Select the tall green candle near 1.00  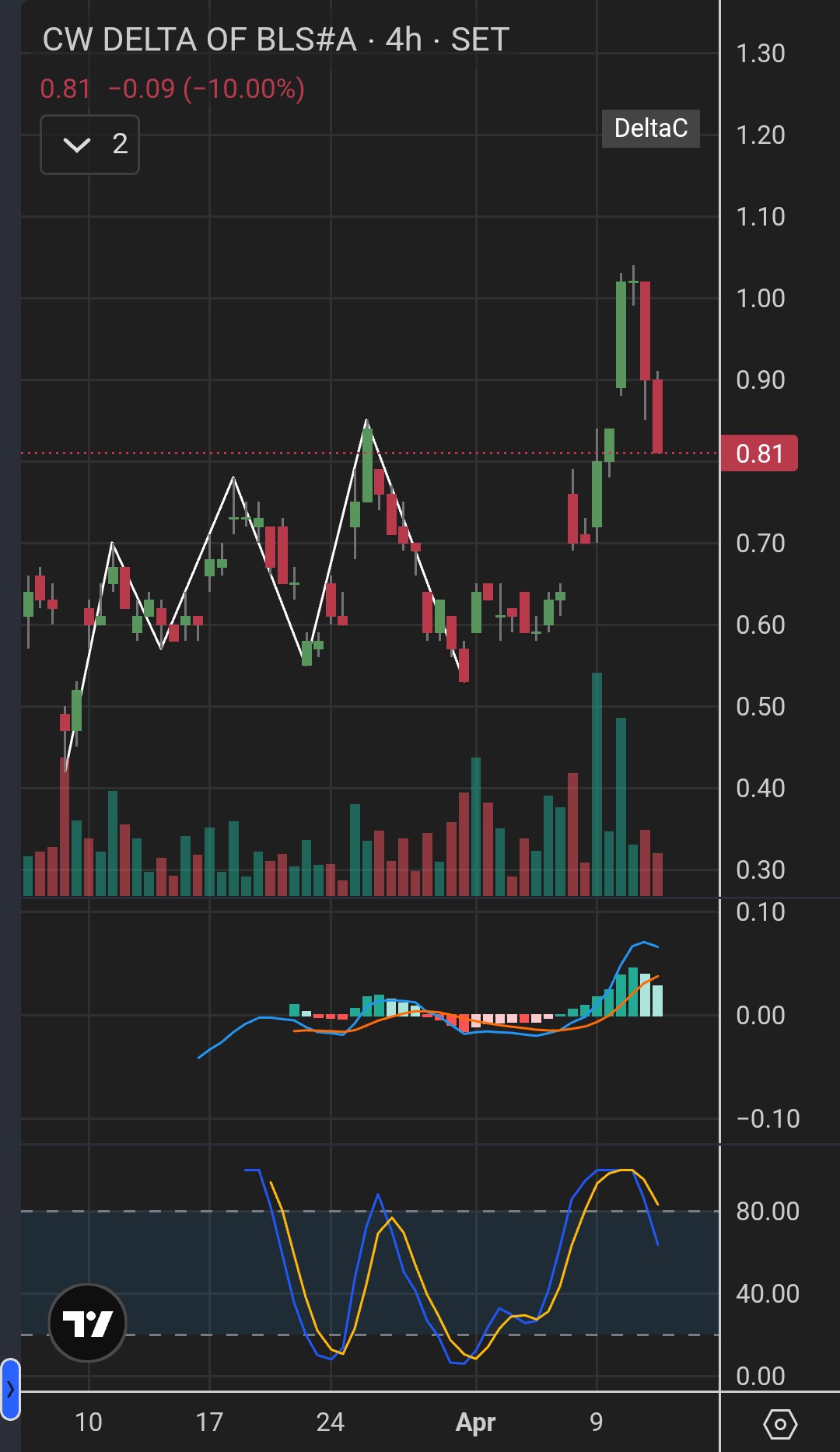pyautogui.click(x=621, y=334)
